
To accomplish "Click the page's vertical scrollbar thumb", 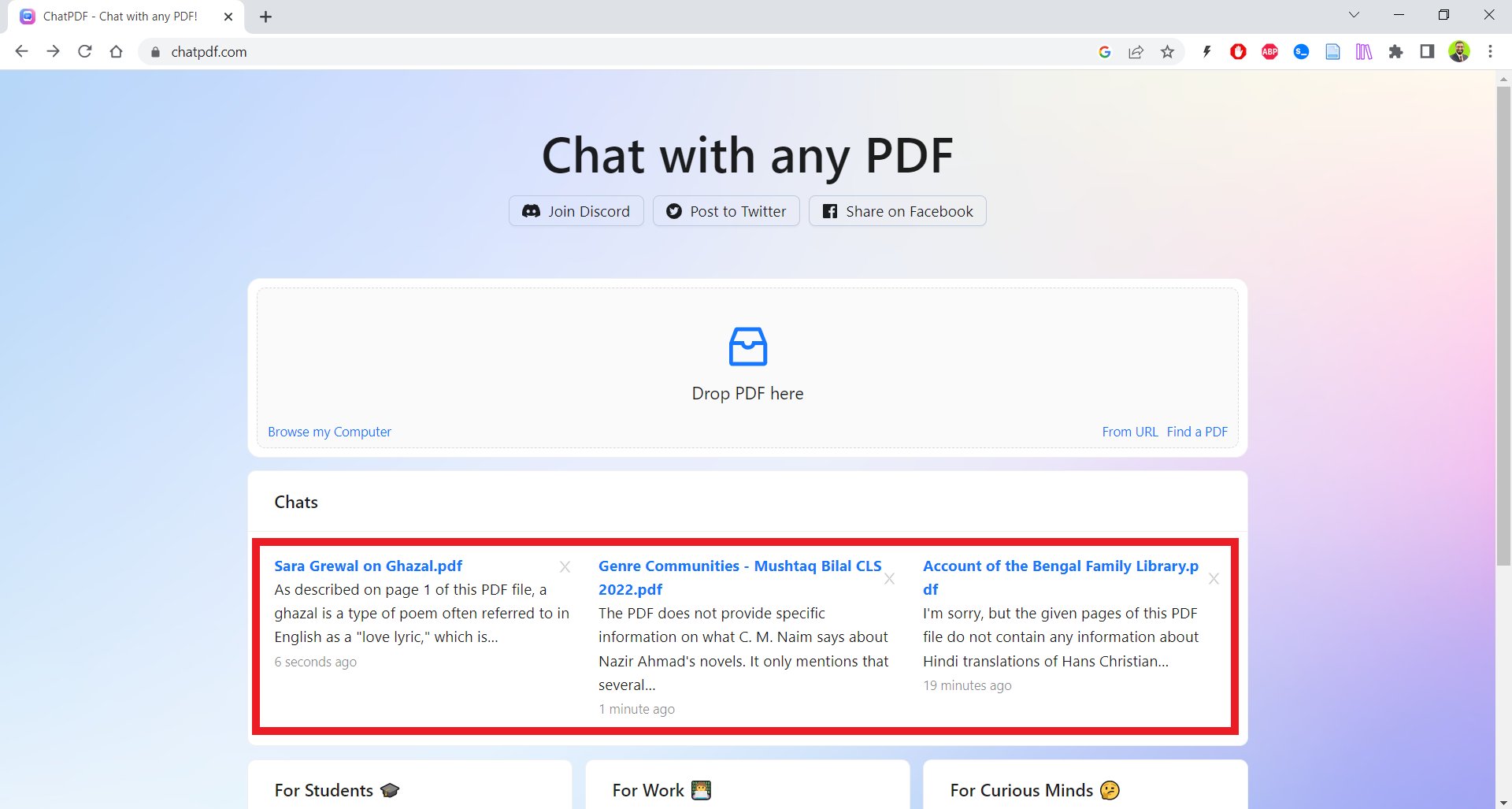I will [x=1503, y=325].
